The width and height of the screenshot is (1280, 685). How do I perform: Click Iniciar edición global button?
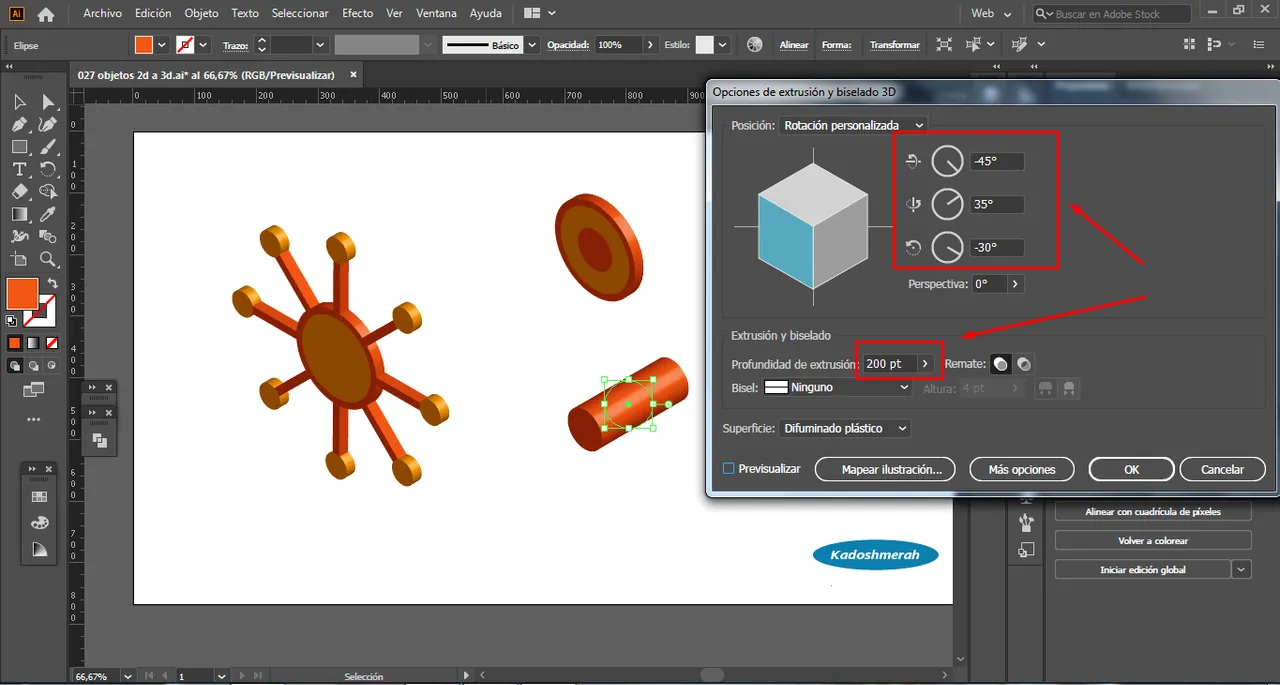1142,569
